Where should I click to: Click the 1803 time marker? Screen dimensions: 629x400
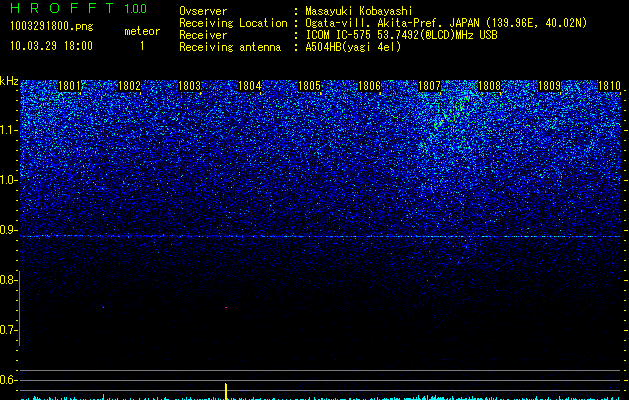[189, 86]
